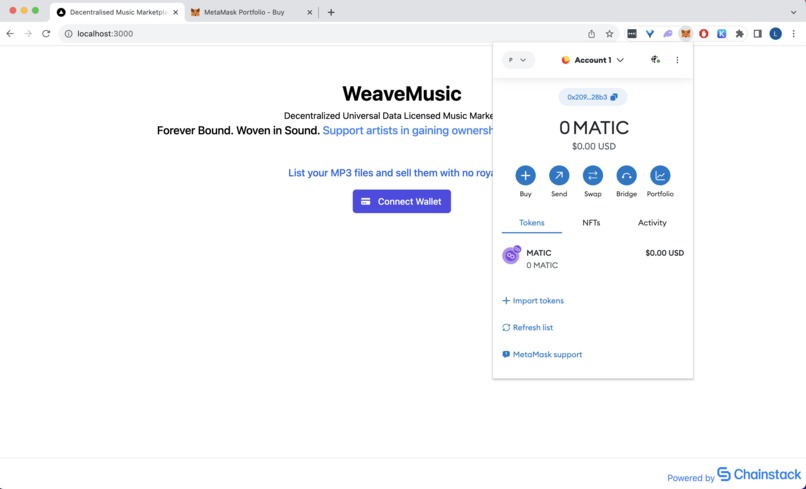This screenshot has height=489, width=806.
Task: Expand the Account 1 dropdown
Action: pyautogui.click(x=592, y=60)
